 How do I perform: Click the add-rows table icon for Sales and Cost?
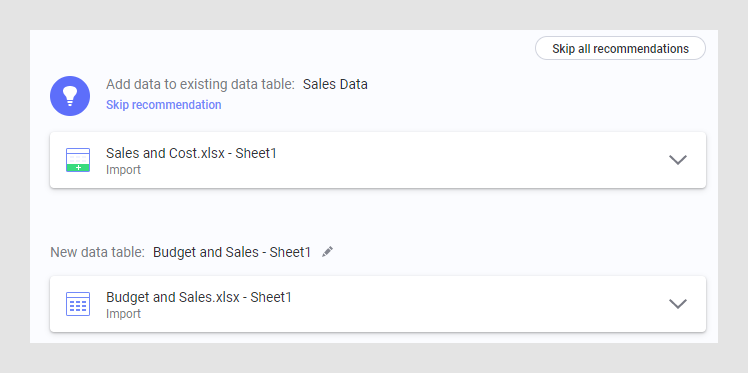(x=78, y=160)
